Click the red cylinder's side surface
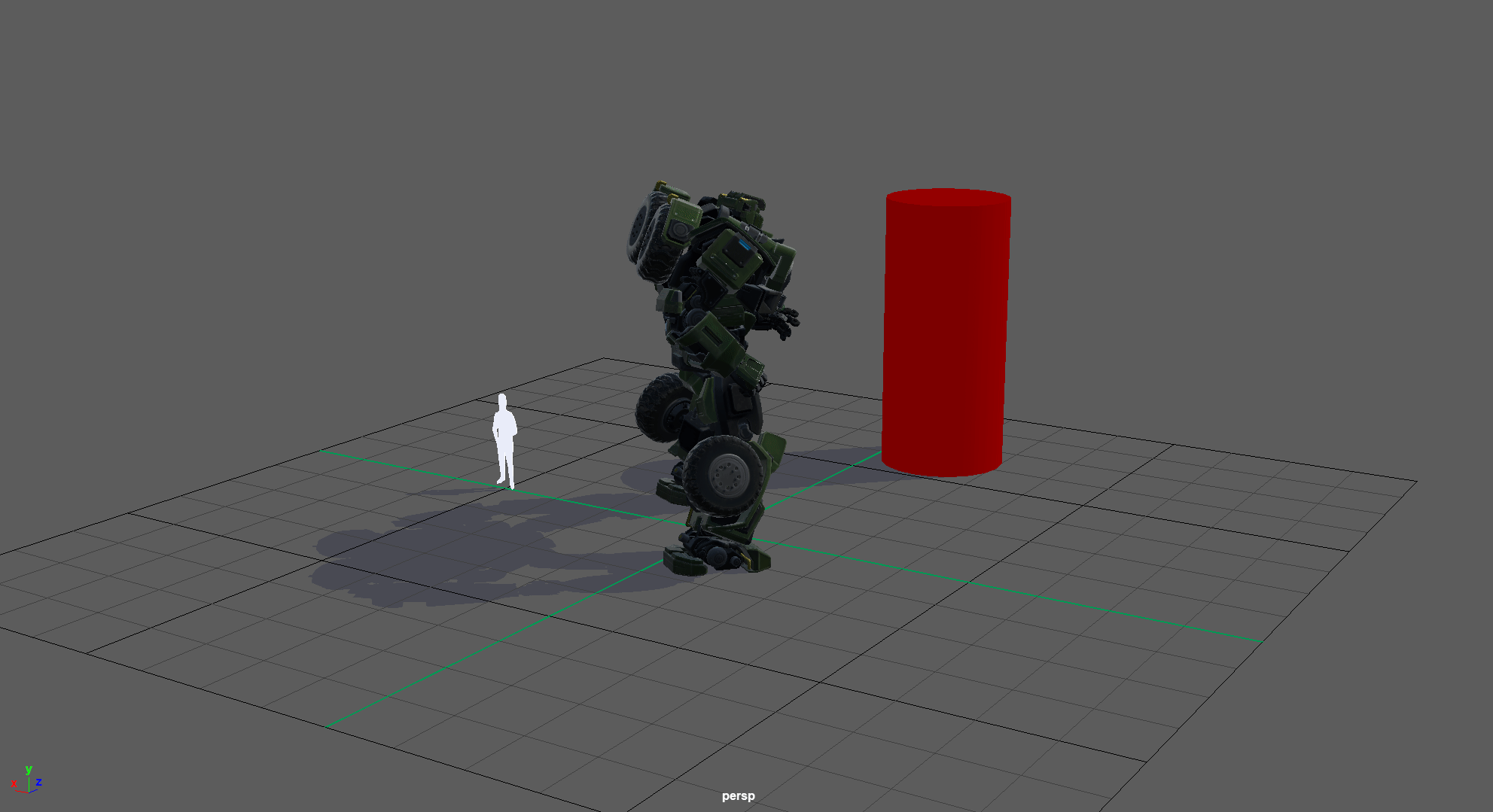1493x812 pixels. pos(943,339)
